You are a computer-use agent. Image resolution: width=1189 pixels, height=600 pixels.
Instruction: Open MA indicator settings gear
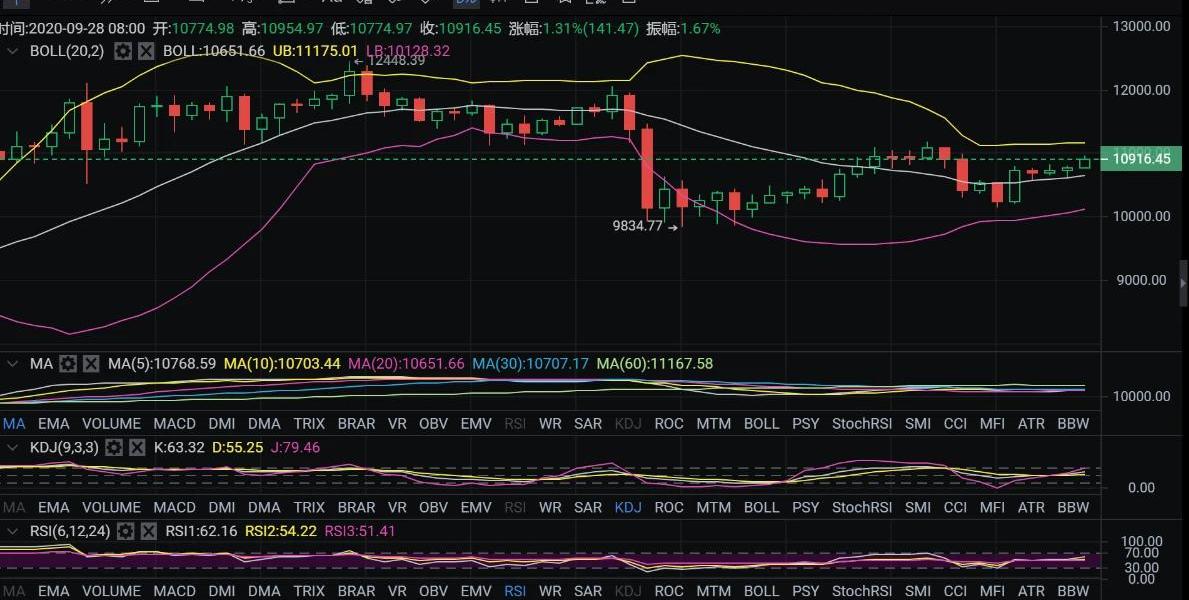pos(68,364)
